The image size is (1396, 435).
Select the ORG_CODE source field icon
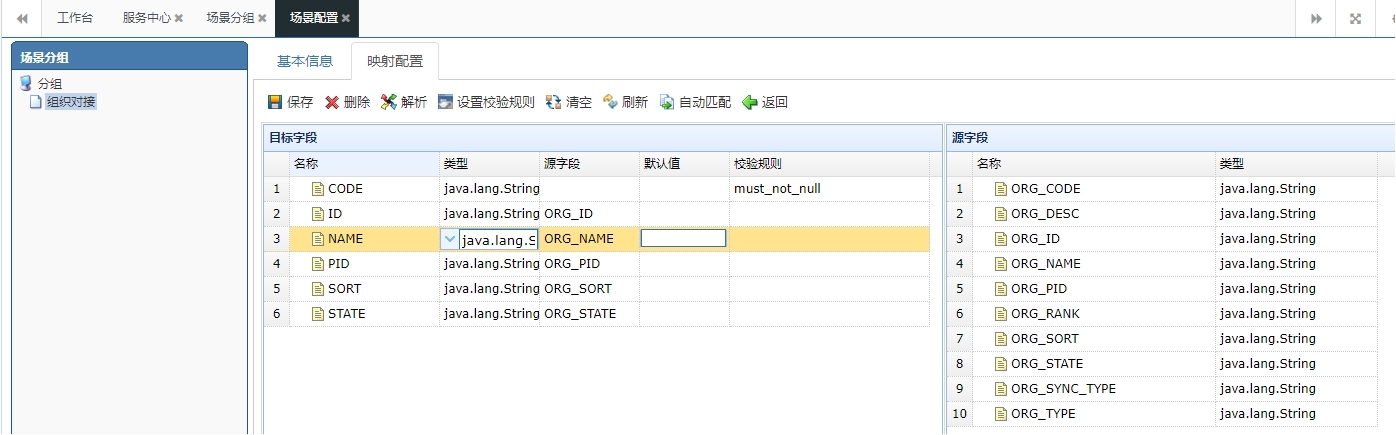(x=1001, y=189)
